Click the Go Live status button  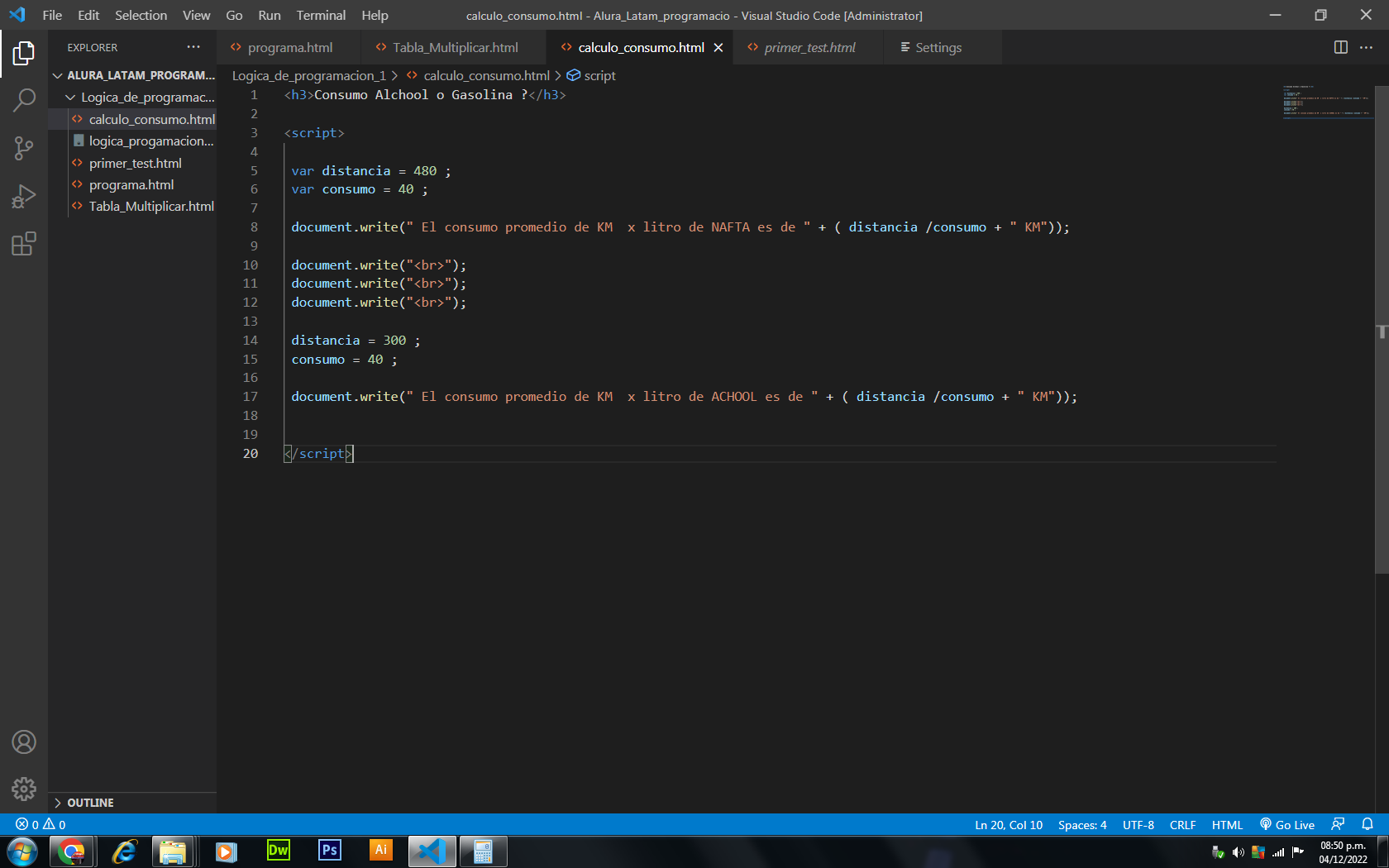point(1286,824)
